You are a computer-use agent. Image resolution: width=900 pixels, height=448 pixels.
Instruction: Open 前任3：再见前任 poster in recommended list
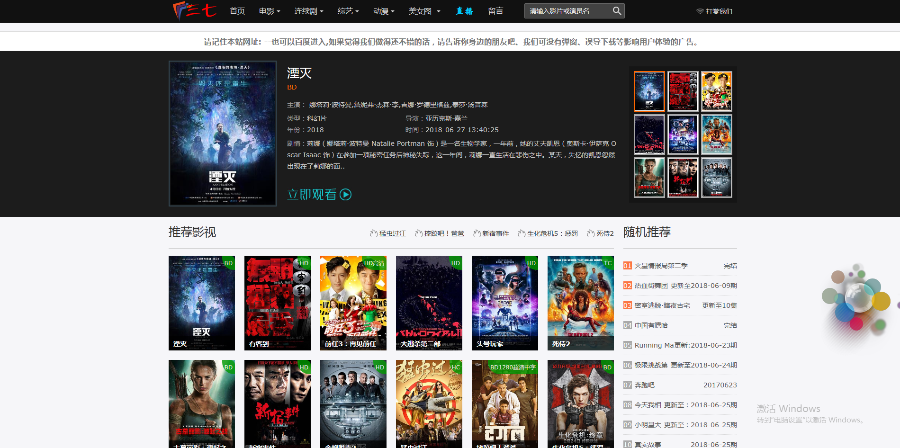tap(353, 303)
